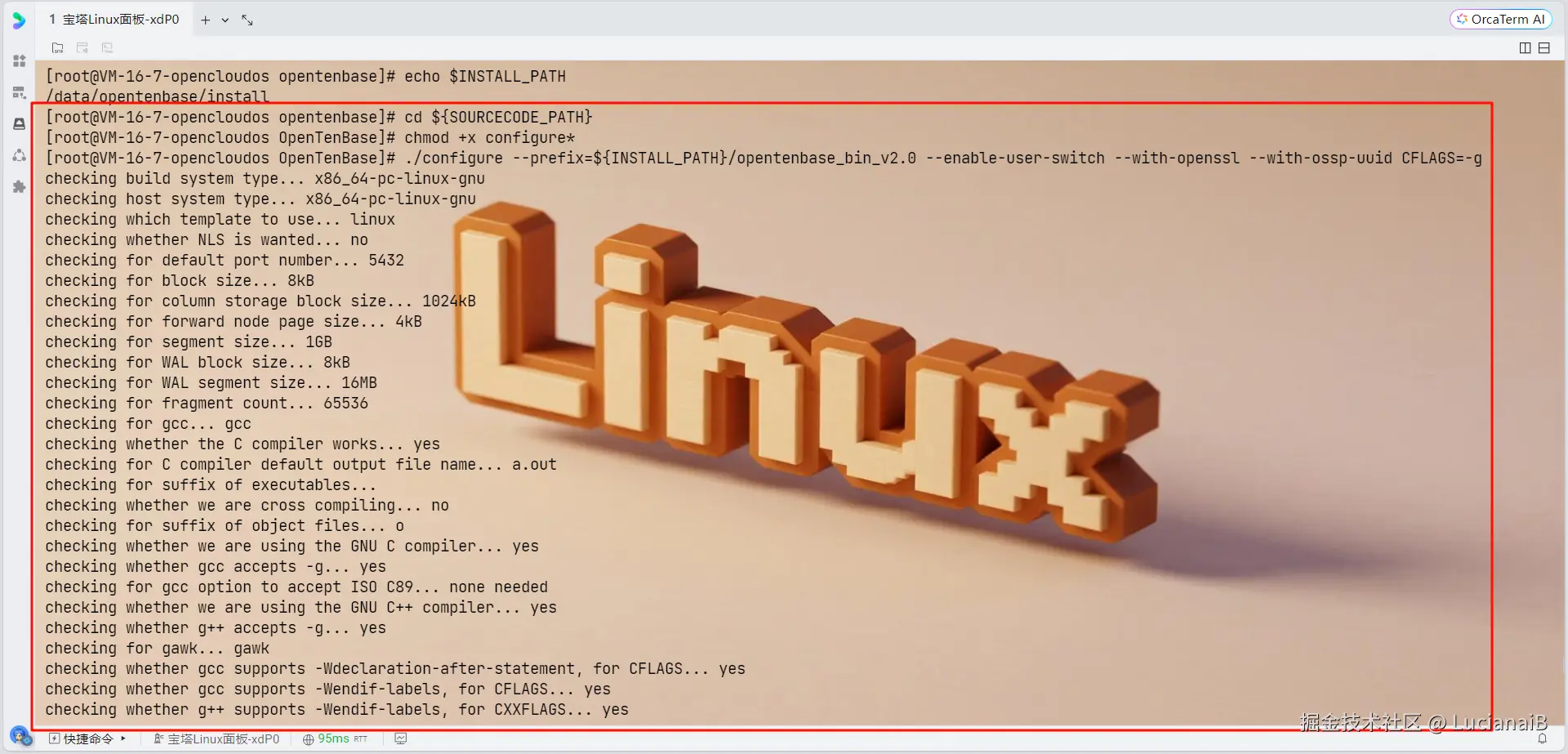This screenshot has width=1568, height=754.
Task: Click 'checking build system type' output line
Action: tap(265, 179)
